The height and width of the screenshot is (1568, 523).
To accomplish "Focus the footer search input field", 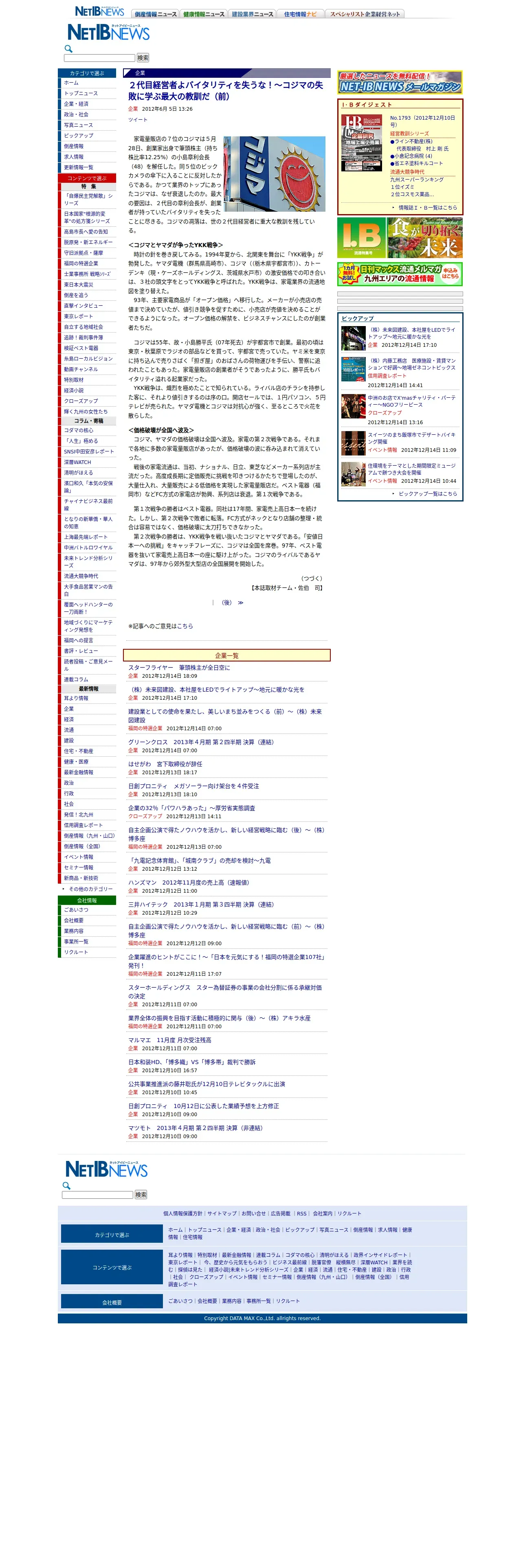I will pos(97,1194).
